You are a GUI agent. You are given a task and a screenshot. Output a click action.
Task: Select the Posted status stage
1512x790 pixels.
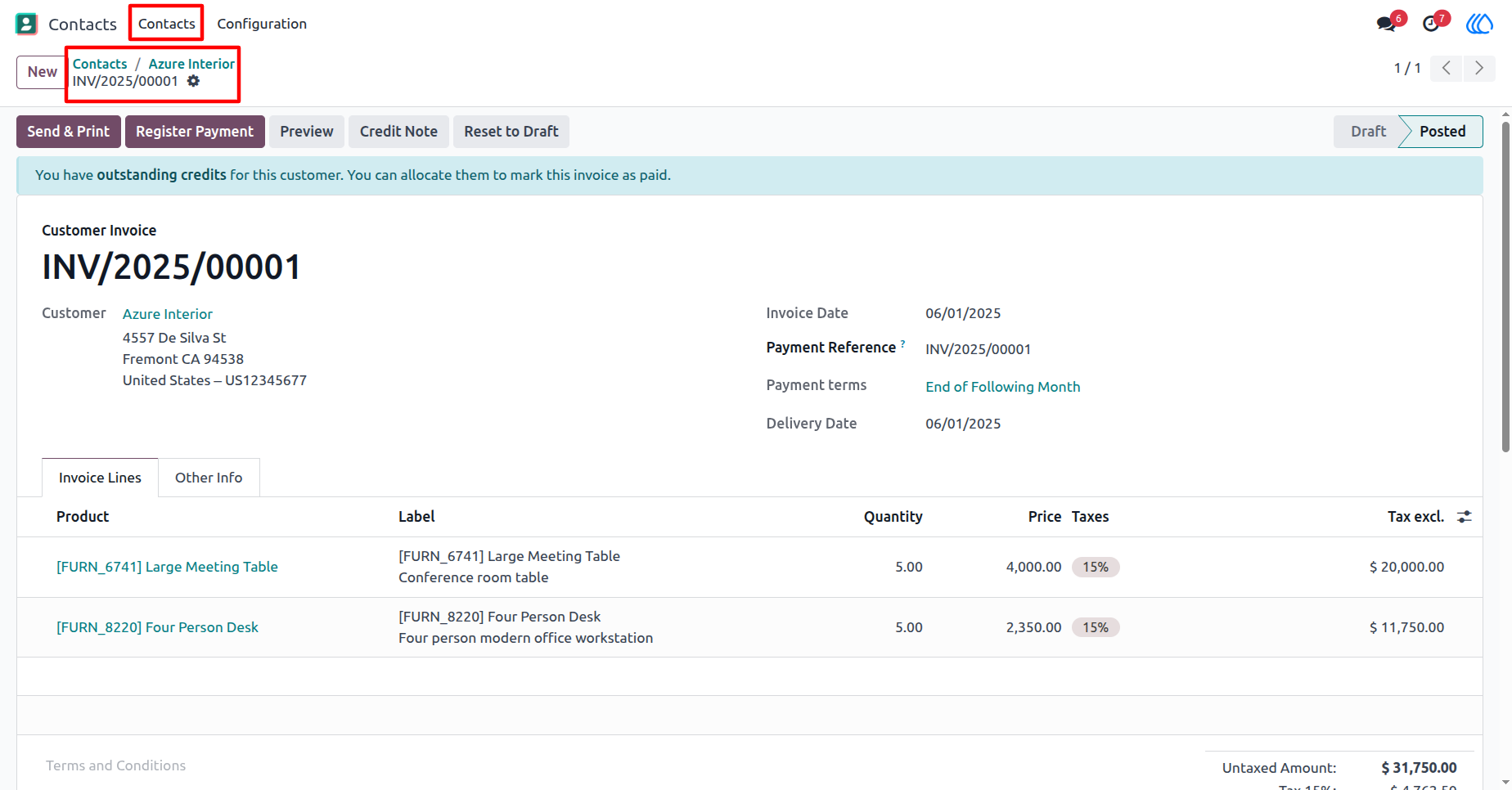[x=1442, y=132]
